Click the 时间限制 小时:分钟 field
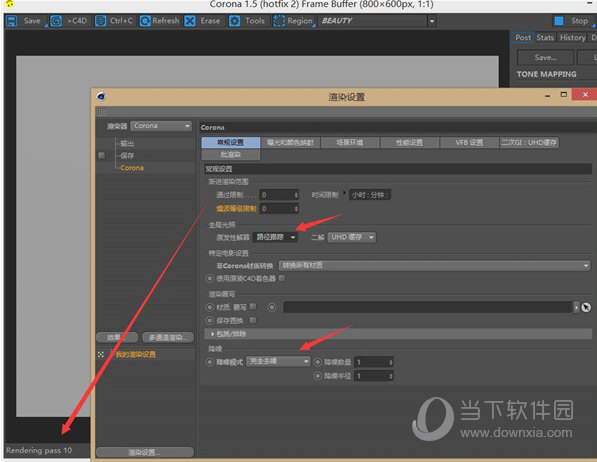597x462 pixels. [370, 195]
